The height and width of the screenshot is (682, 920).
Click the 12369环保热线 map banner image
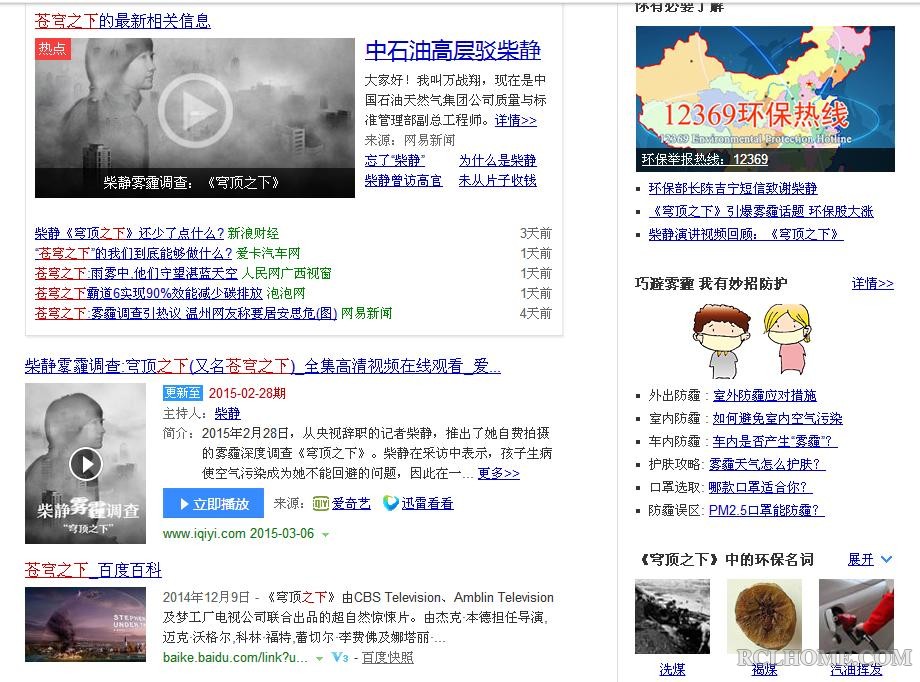coord(765,99)
